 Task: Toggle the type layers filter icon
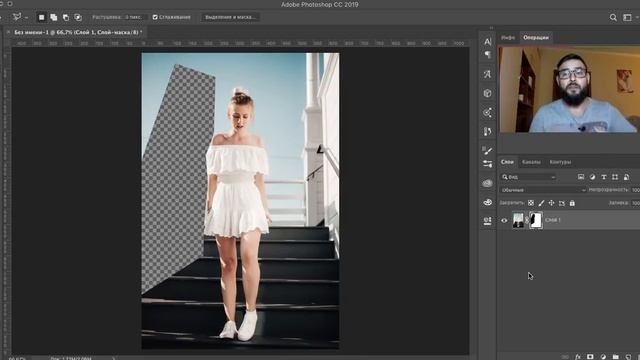pos(604,177)
